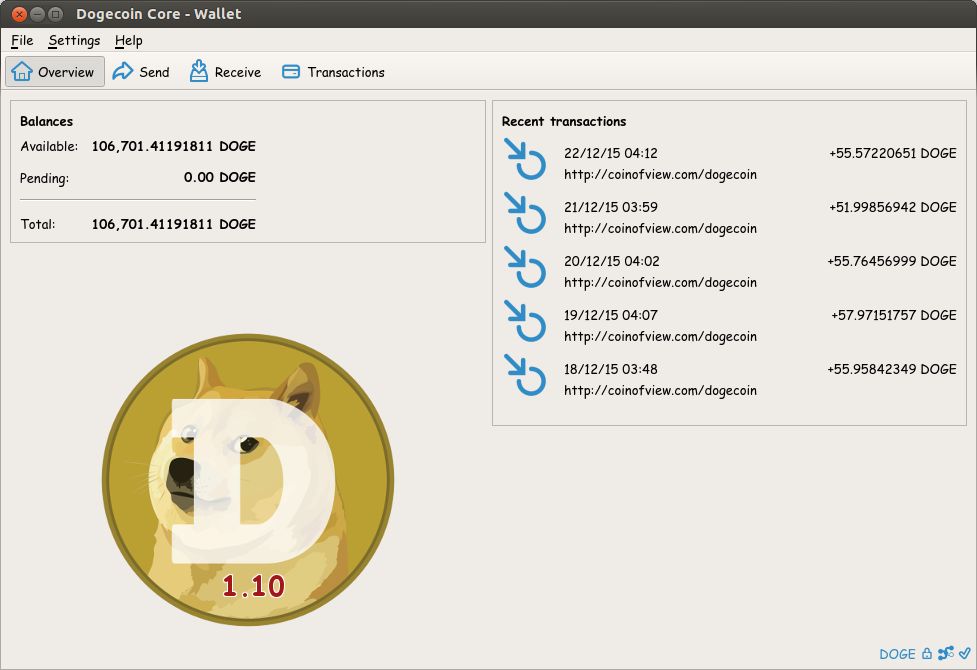The width and height of the screenshot is (977, 670).
Task: Click the date 20/12/15 04:02
Action: coord(611,261)
